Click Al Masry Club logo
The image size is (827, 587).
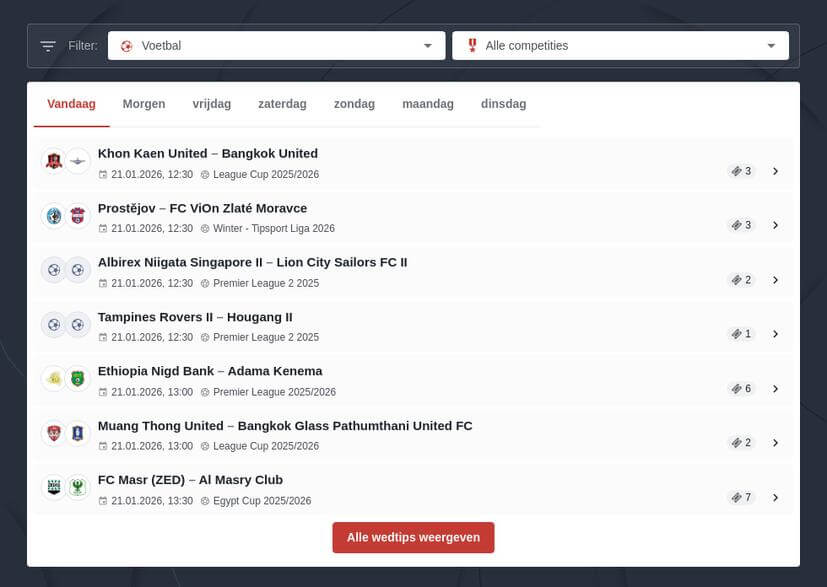click(x=78, y=487)
